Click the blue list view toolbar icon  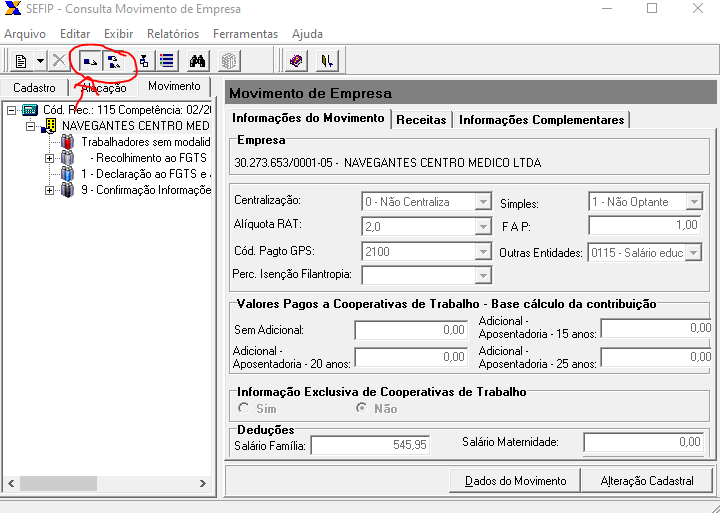[167, 61]
